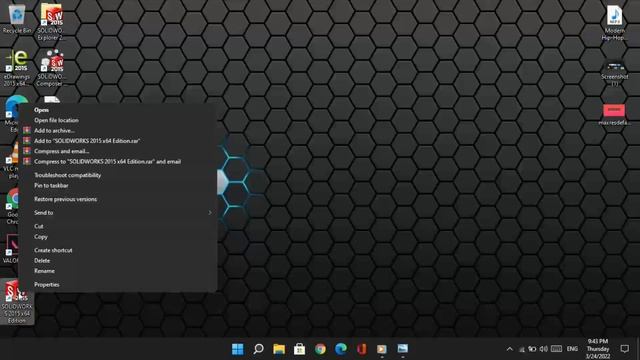Click the volume speaker tray icon
The width and height of the screenshot is (640, 360).
point(543,349)
